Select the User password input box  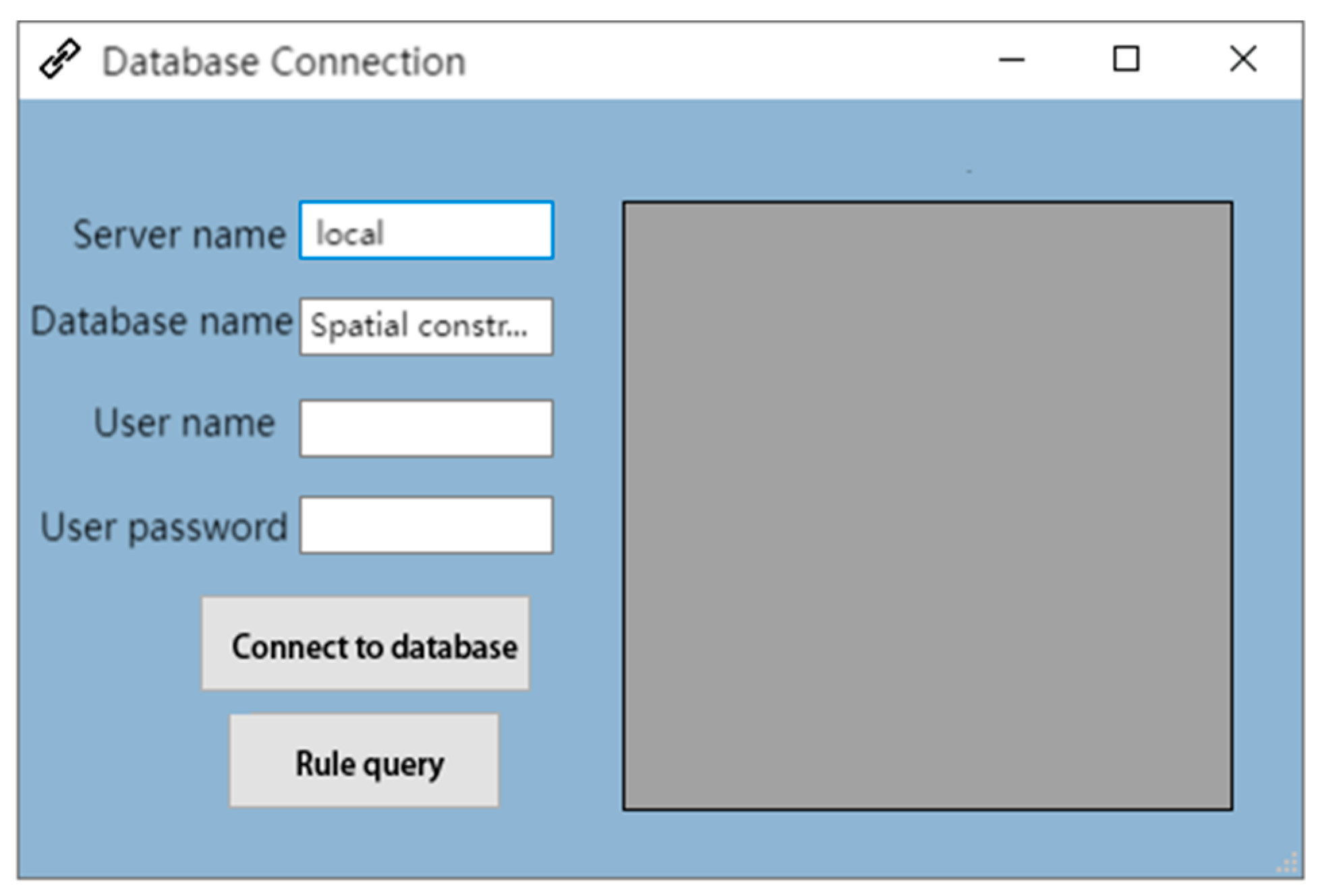point(426,525)
